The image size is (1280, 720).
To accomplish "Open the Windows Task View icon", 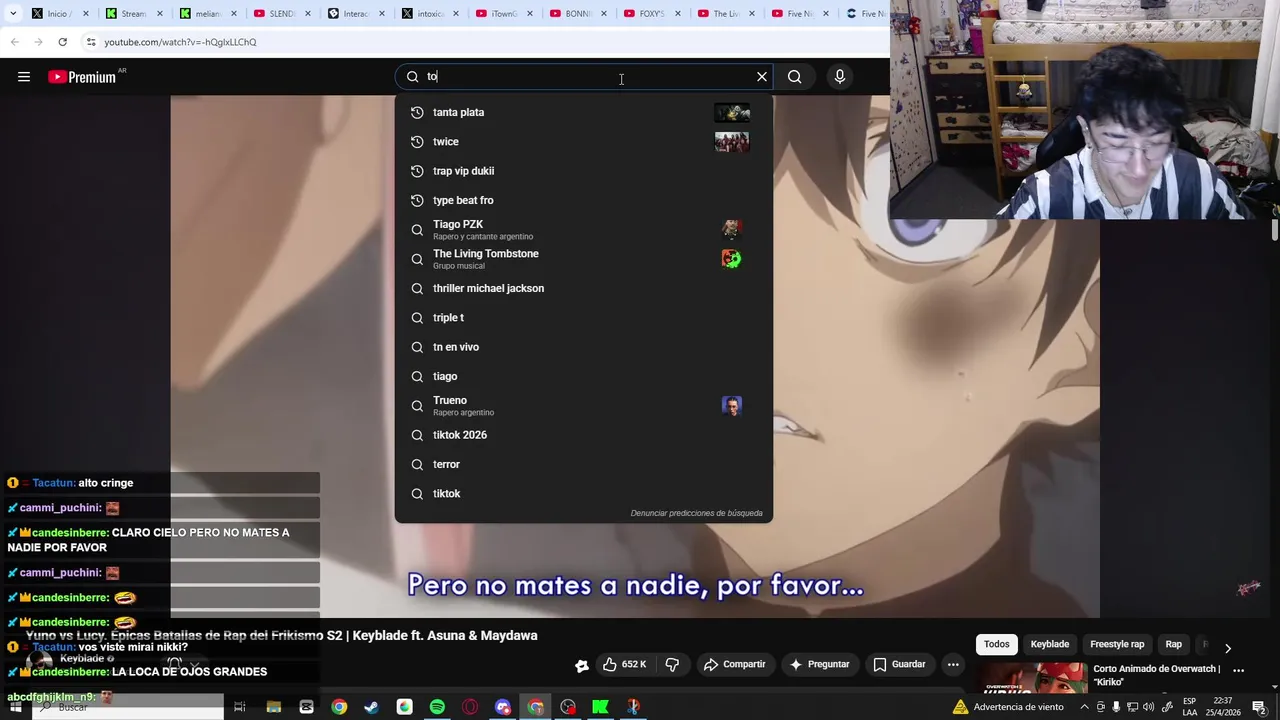I will pos(240,707).
